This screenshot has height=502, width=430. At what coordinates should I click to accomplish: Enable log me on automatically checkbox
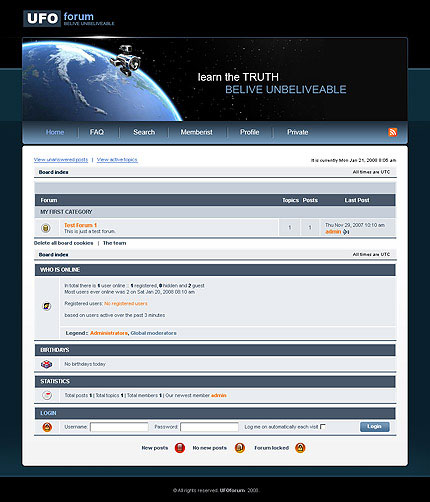323,426
